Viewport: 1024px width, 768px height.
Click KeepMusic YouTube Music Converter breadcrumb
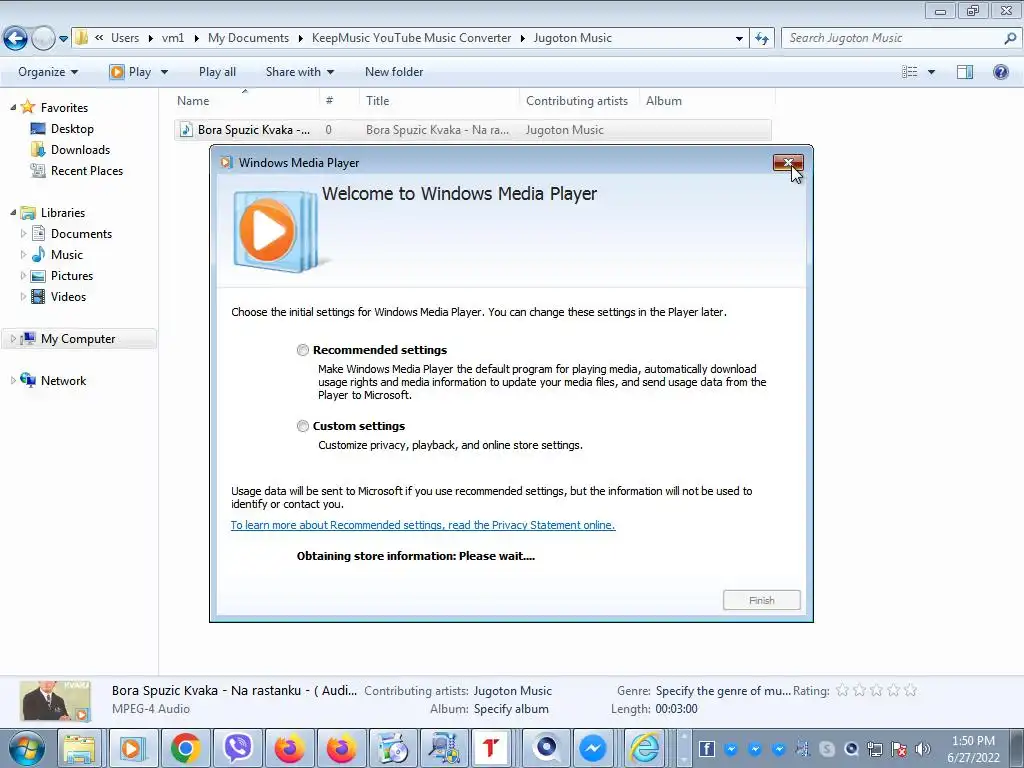[411, 38]
